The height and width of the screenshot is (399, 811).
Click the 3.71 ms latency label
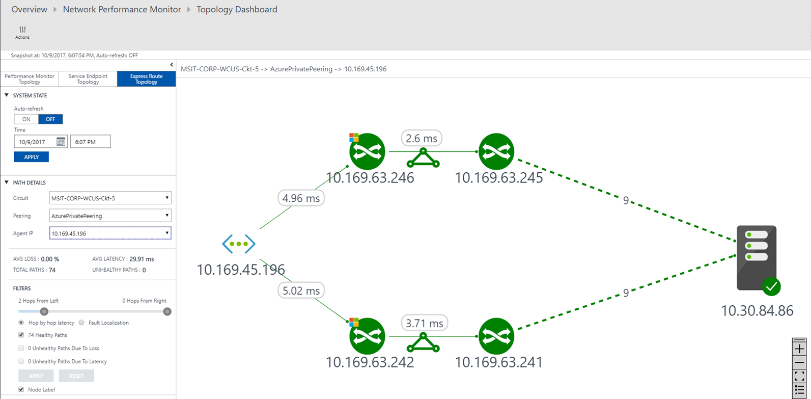425,324
